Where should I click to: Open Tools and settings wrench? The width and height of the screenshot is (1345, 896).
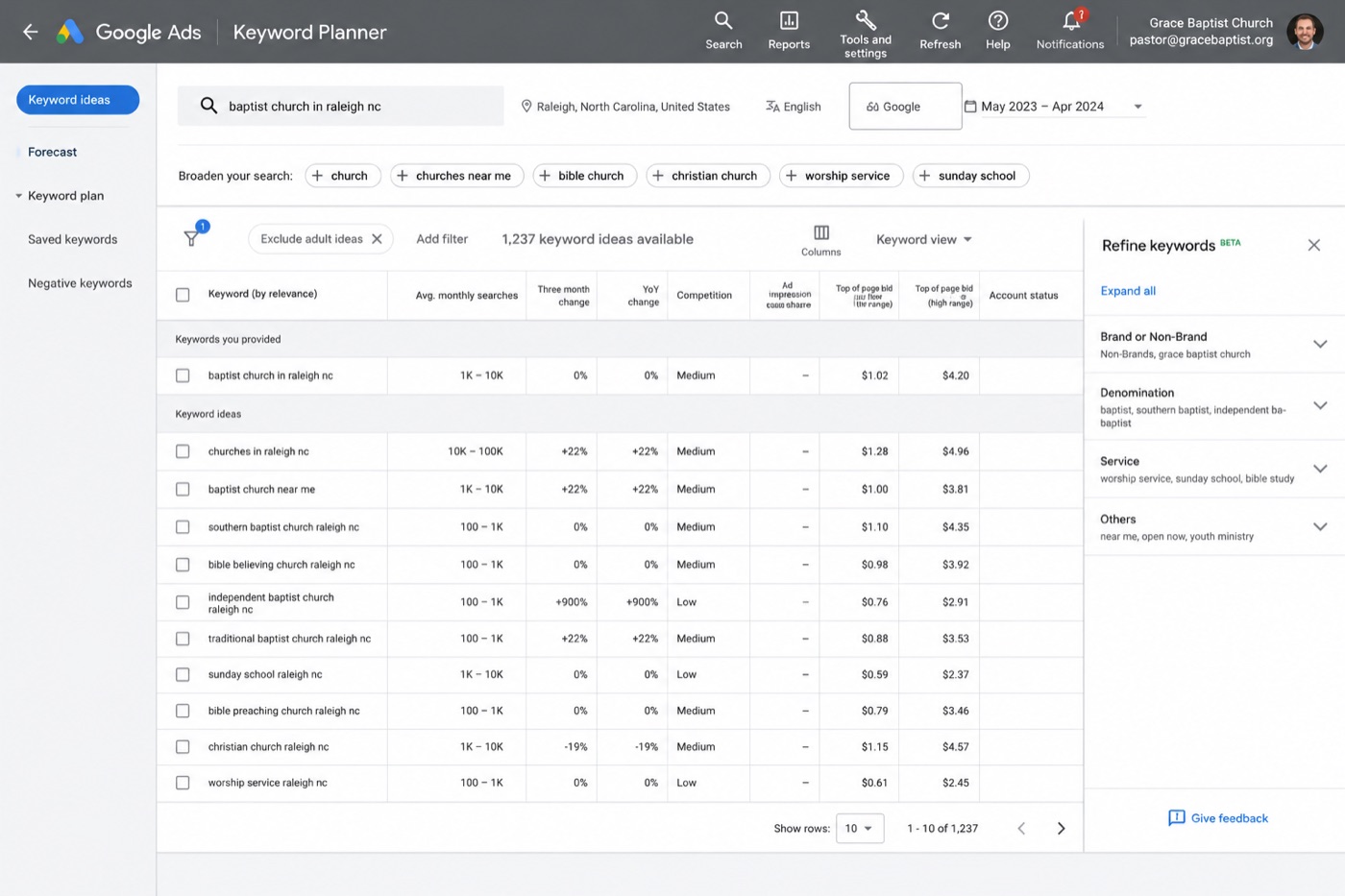point(866,33)
